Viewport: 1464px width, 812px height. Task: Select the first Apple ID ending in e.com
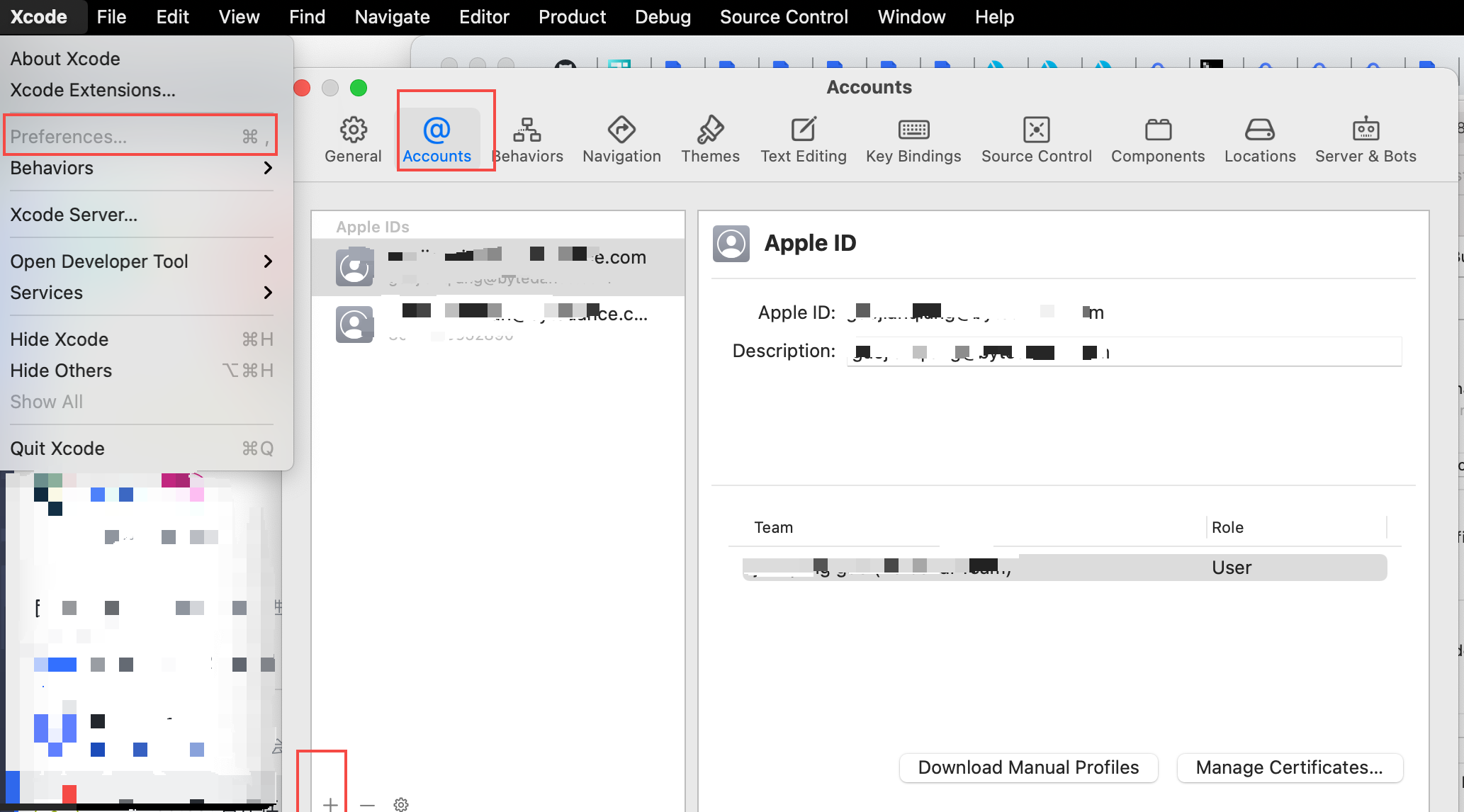point(498,266)
